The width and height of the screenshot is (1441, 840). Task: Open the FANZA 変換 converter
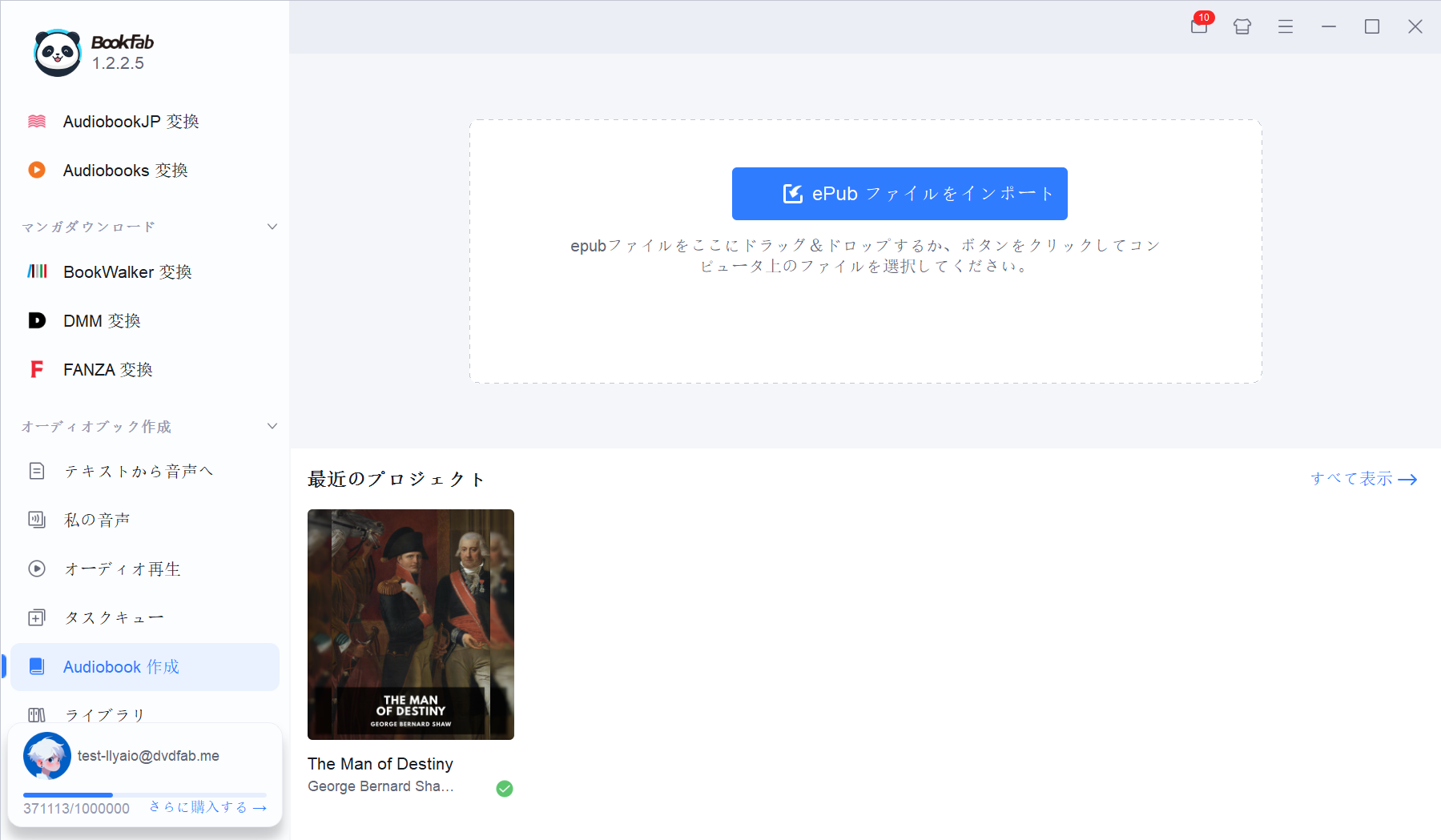(x=108, y=369)
